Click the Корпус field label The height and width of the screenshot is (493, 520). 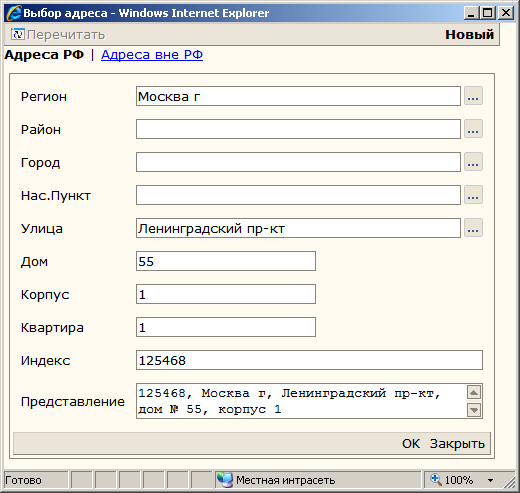point(45,295)
